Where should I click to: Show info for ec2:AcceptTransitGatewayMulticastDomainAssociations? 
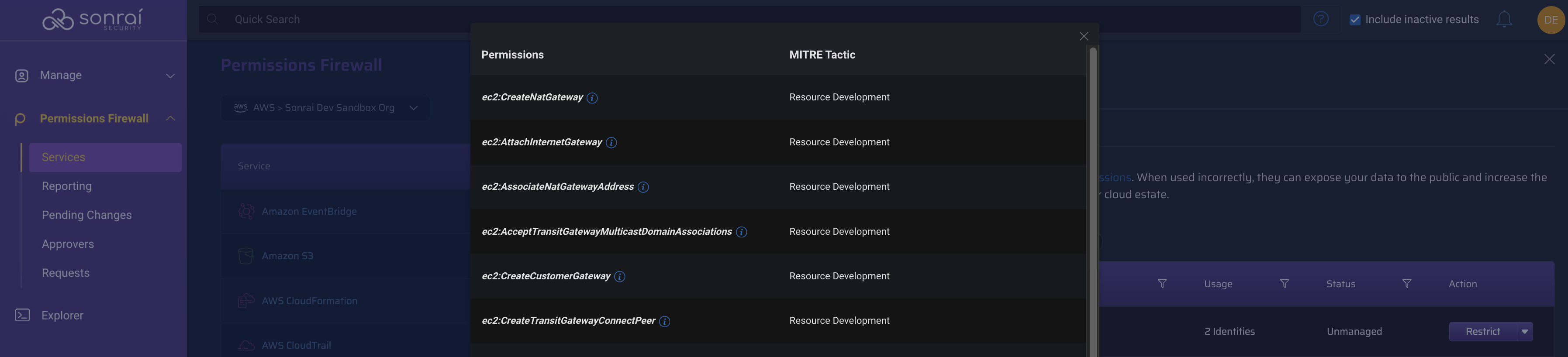pos(741,232)
